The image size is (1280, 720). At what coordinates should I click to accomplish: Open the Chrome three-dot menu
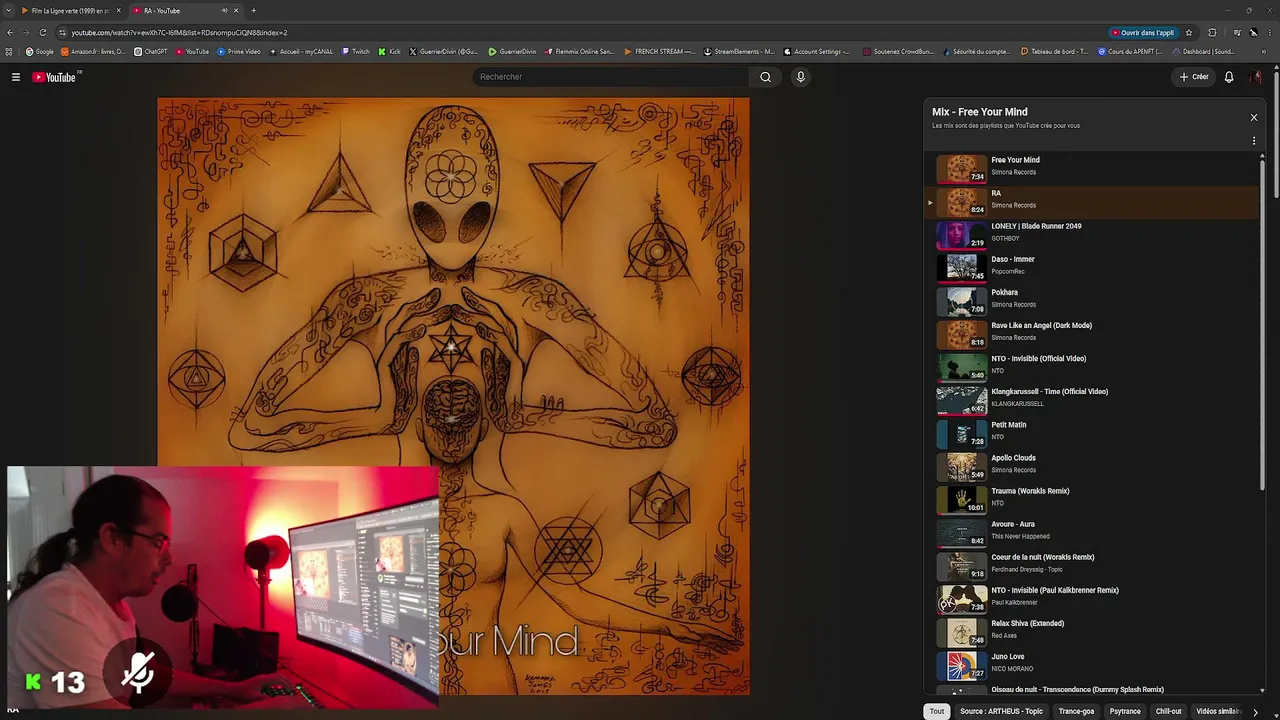(1270, 32)
